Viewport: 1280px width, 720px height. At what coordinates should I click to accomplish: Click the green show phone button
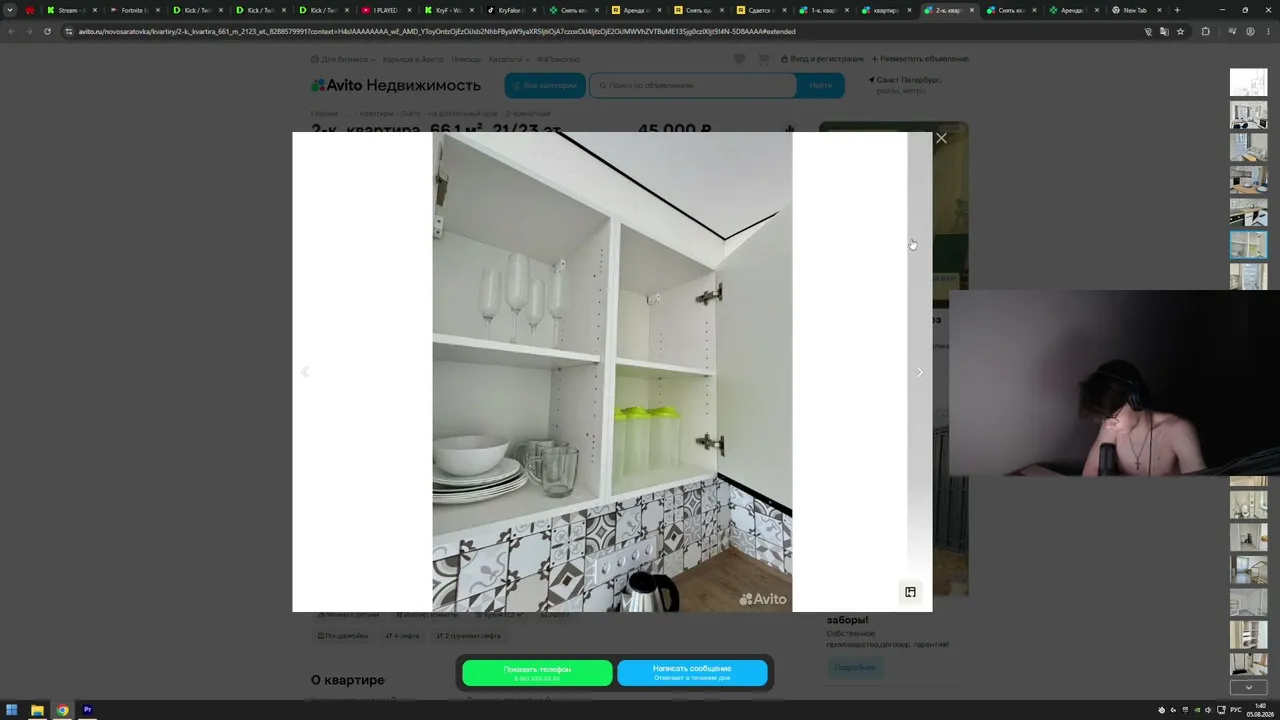pos(537,673)
